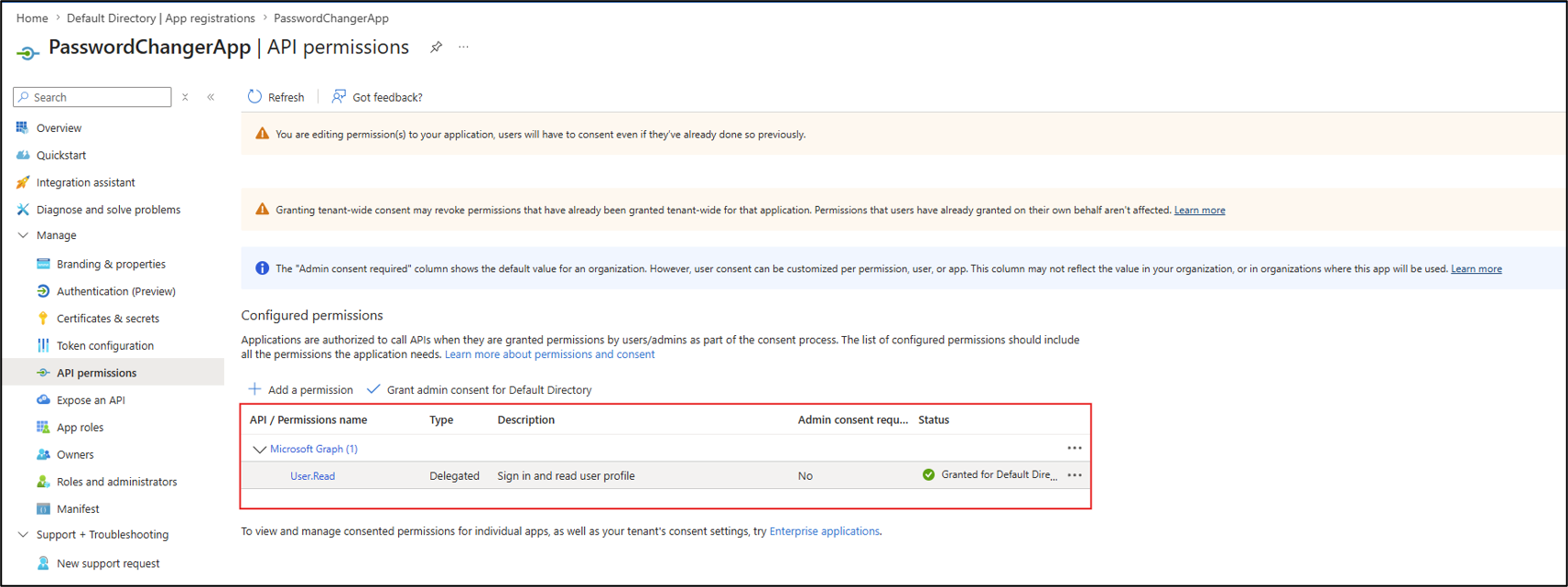
Task: Open Learn more about permissions and consent
Action: pos(549,354)
